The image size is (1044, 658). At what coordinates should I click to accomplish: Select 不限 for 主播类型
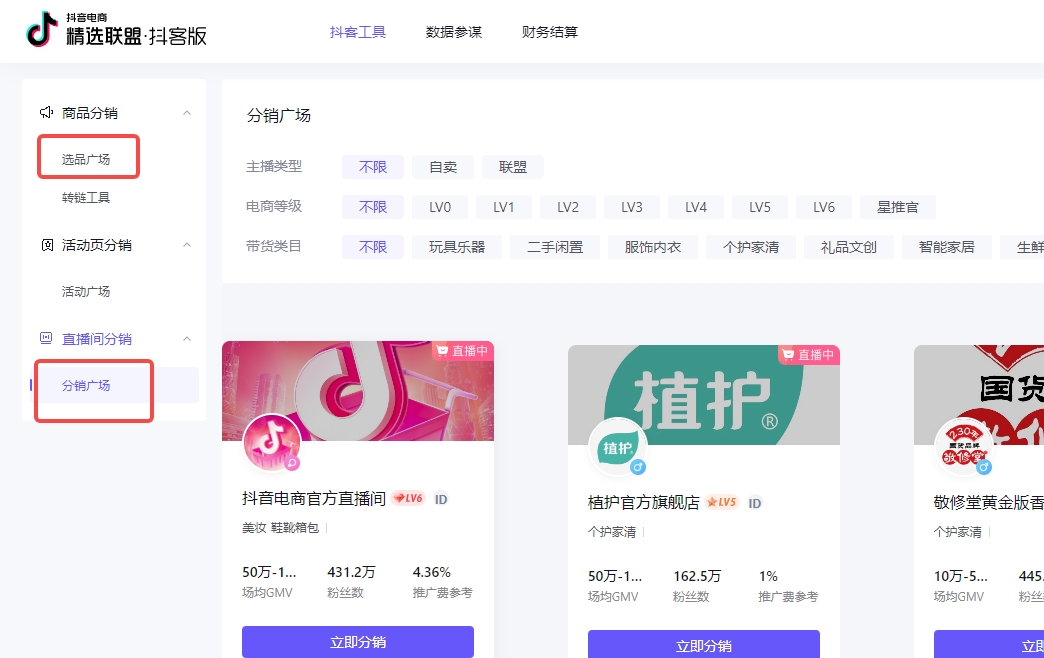click(x=373, y=167)
